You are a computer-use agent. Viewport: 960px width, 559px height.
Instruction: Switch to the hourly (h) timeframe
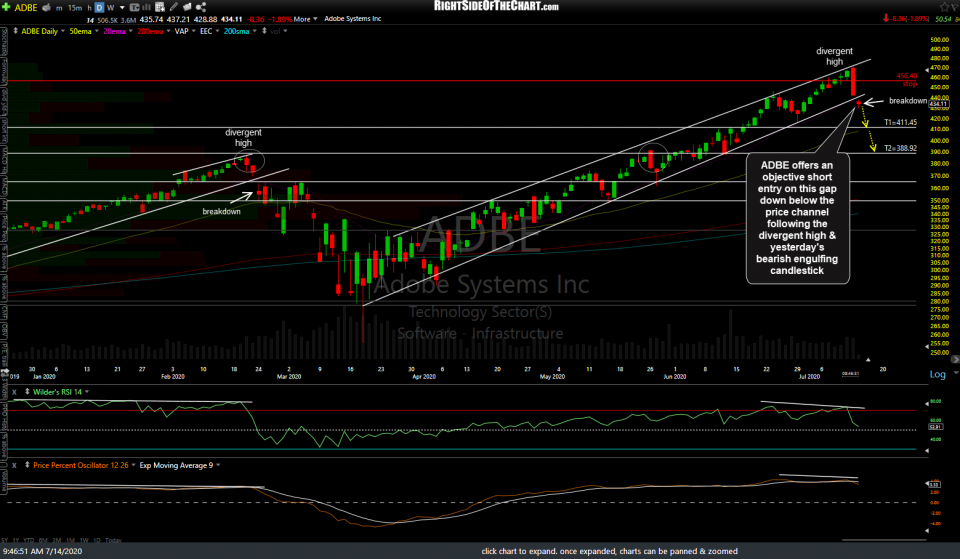[89, 8]
